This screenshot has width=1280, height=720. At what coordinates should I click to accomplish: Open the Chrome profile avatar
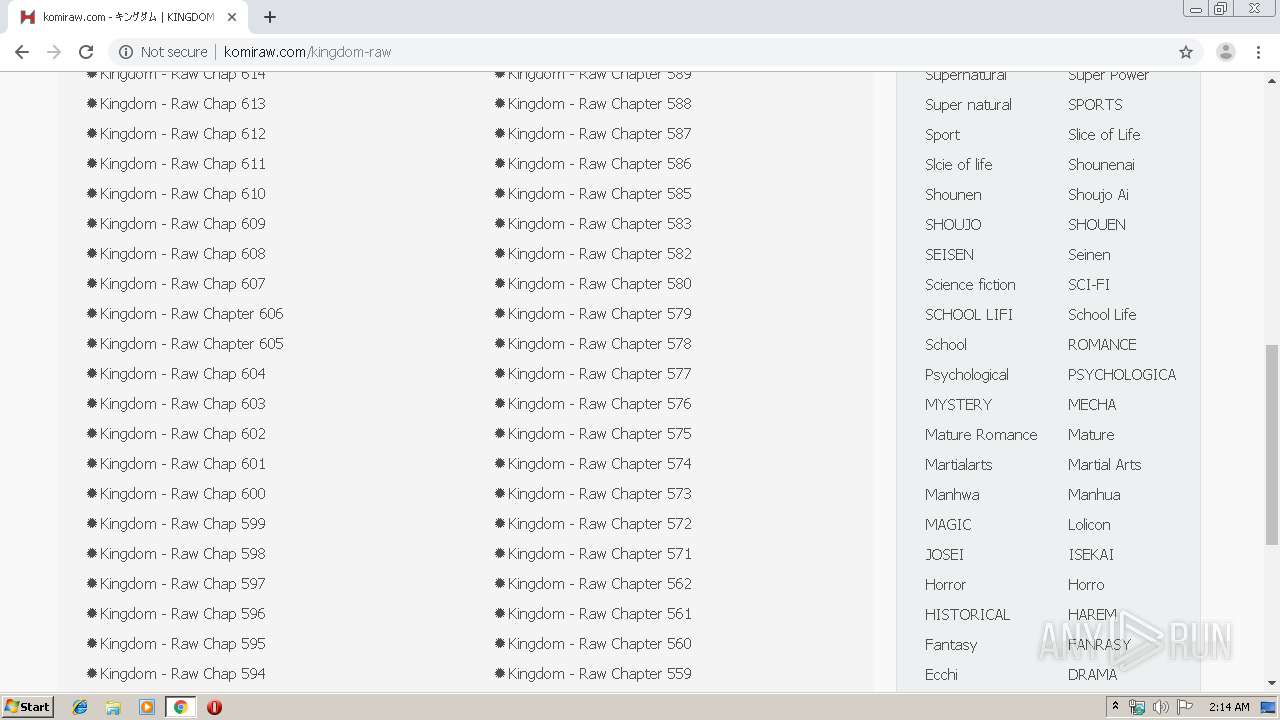1225,52
